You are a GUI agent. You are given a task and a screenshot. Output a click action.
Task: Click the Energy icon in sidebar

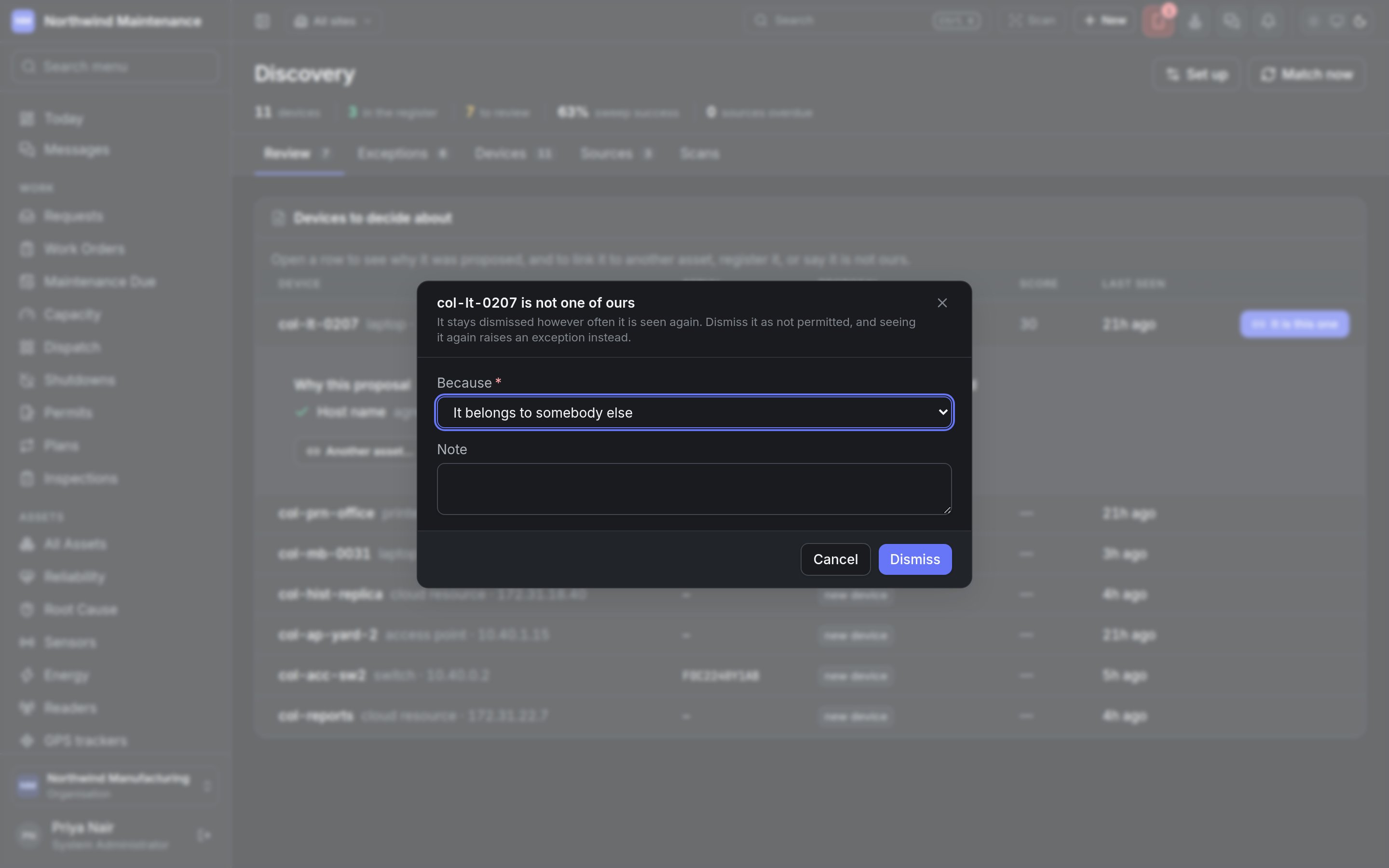(x=27, y=675)
